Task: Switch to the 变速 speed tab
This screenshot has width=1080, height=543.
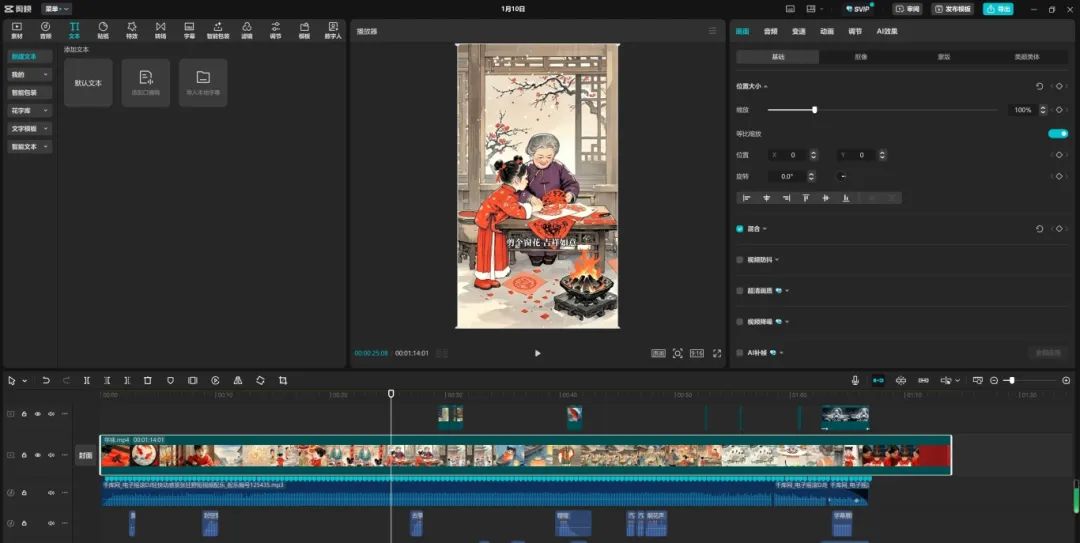Action: pyautogui.click(x=798, y=31)
